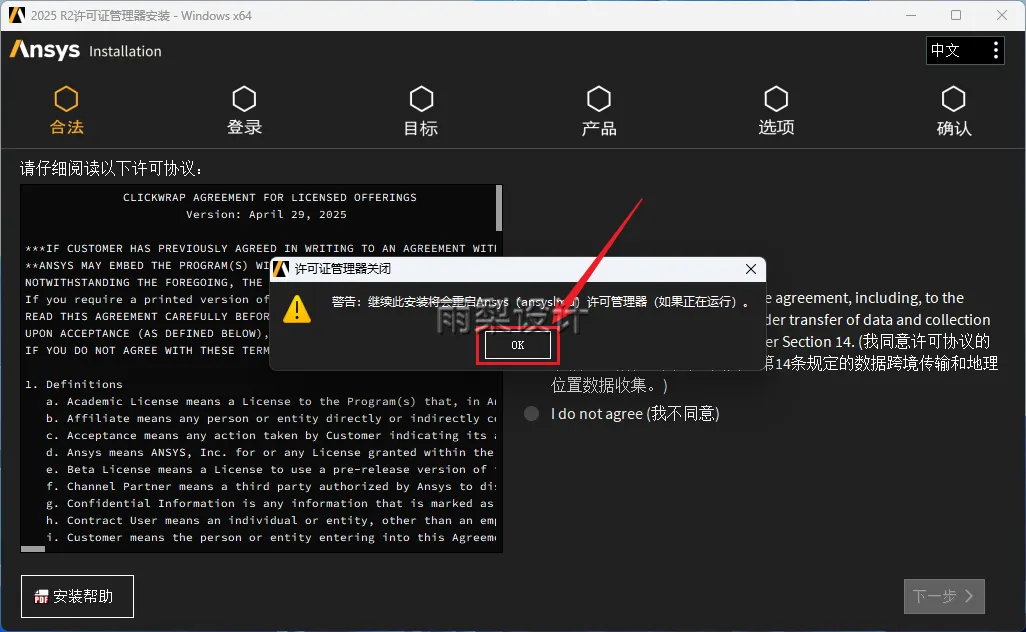Click the Ansys Installation logo in header
Image resolution: width=1026 pixels, height=632 pixels.
pyautogui.click(x=85, y=50)
